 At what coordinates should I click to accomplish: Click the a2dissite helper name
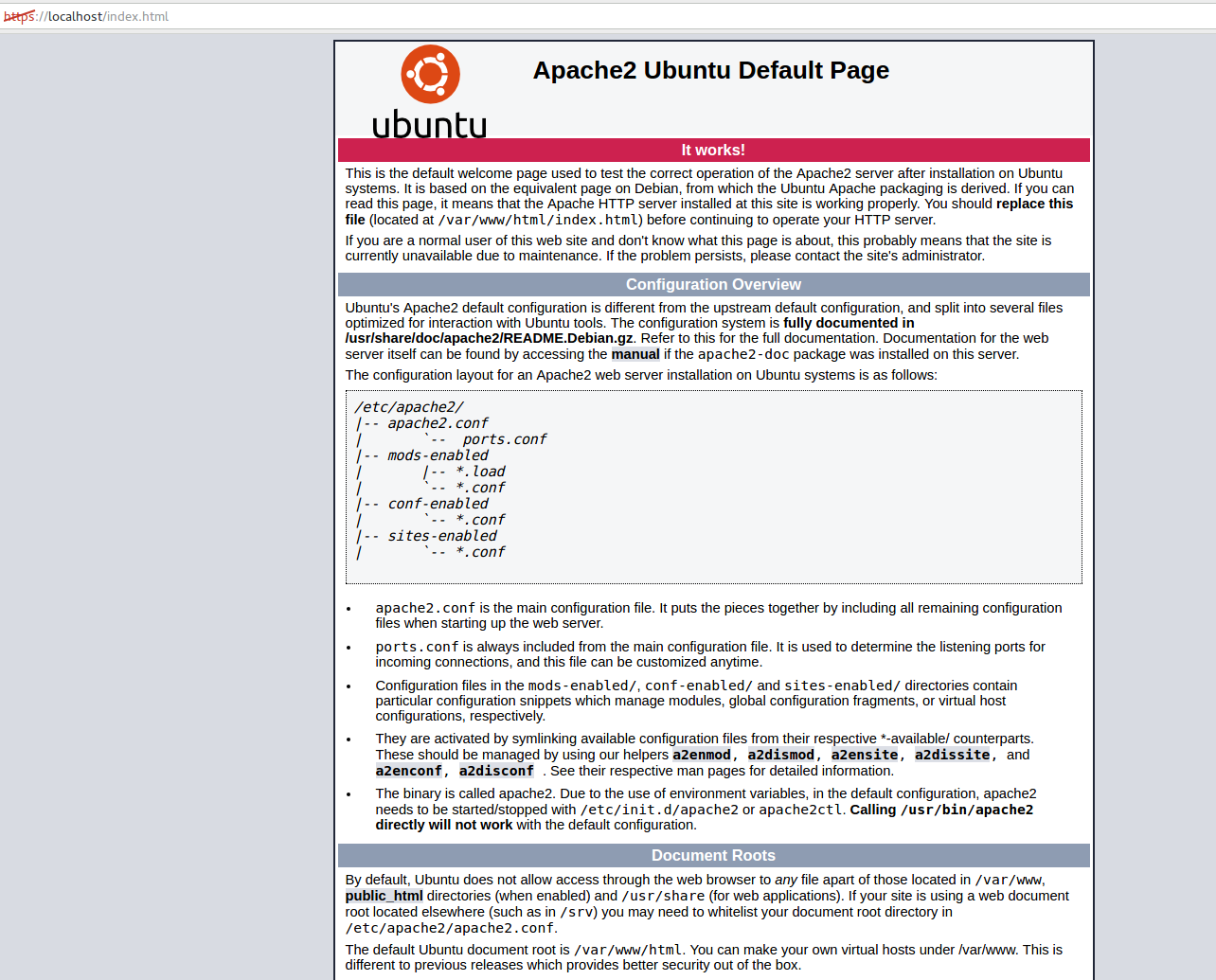[x=953, y=755]
